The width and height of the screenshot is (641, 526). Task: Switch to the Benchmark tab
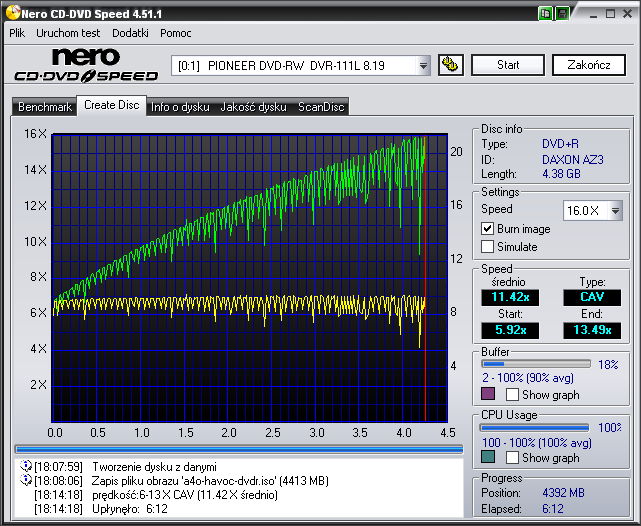(x=45, y=107)
